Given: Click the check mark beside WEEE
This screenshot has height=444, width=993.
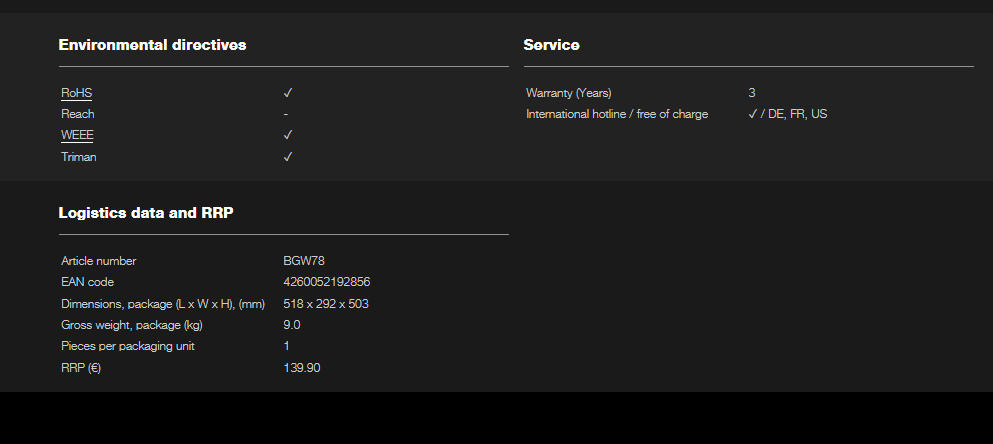Looking at the screenshot, I should click(287, 135).
